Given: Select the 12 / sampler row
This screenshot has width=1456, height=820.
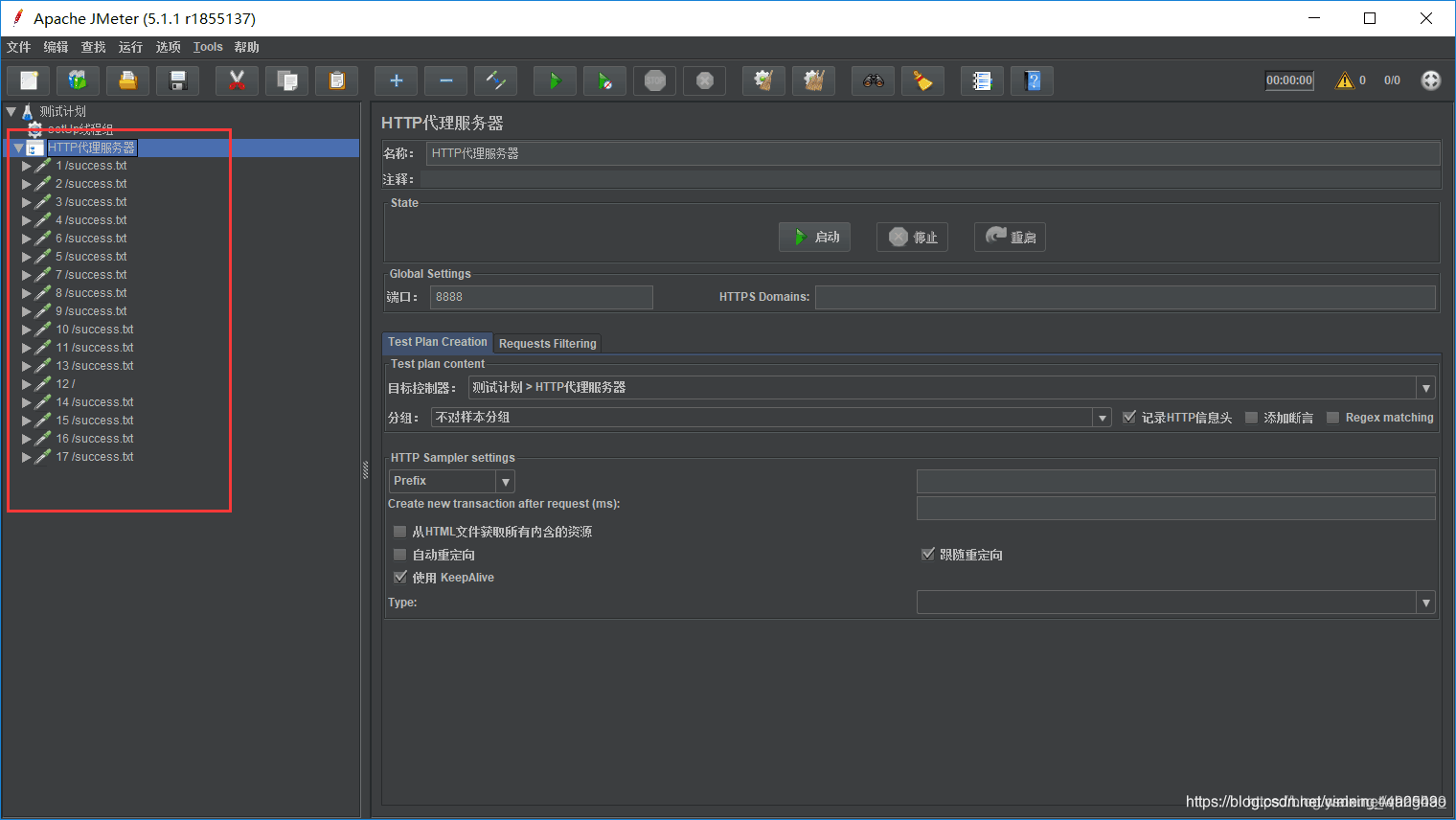Looking at the screenshot, I should pos(65,384).
